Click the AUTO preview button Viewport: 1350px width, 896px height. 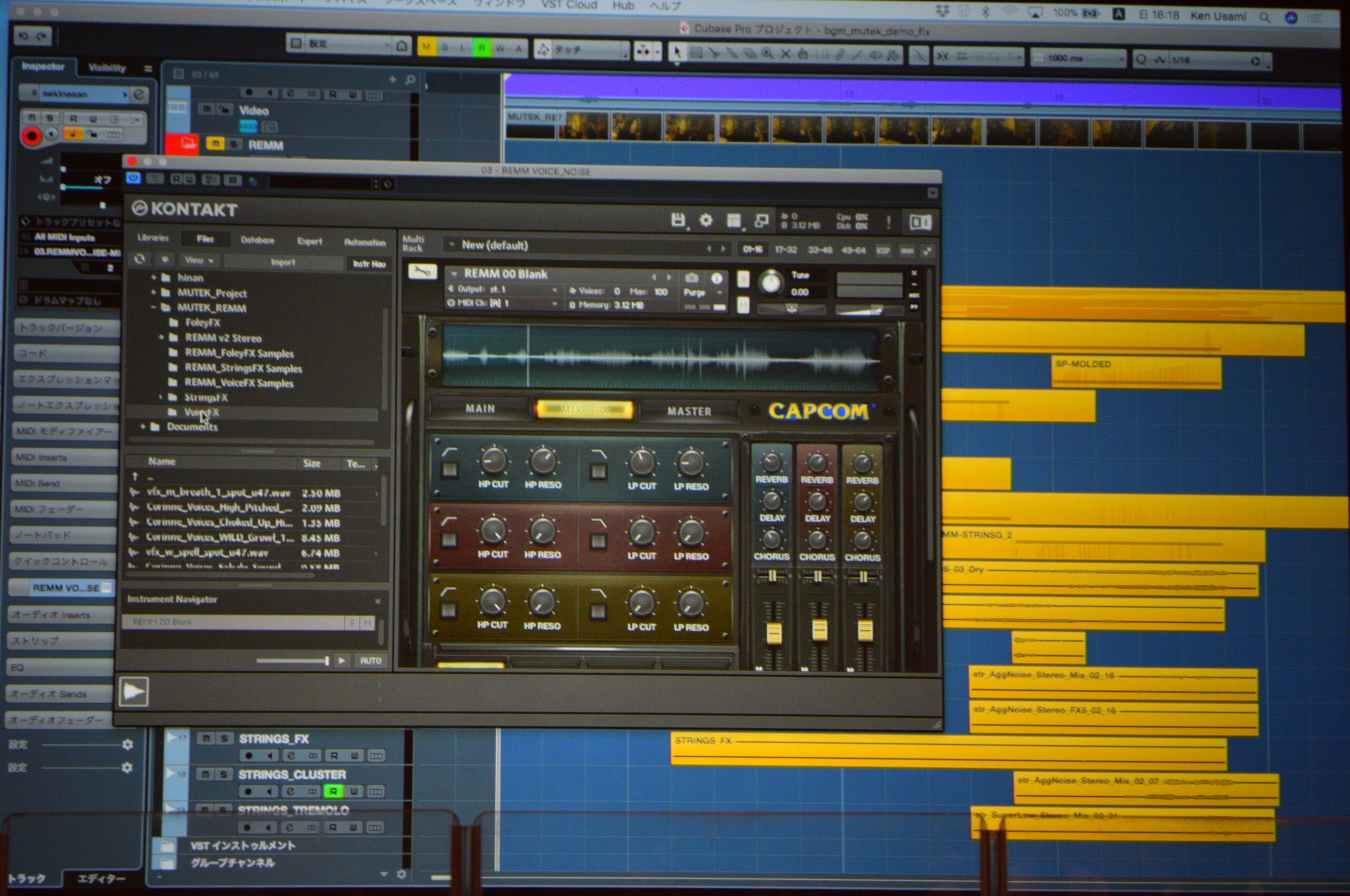[x=371, y=661]
